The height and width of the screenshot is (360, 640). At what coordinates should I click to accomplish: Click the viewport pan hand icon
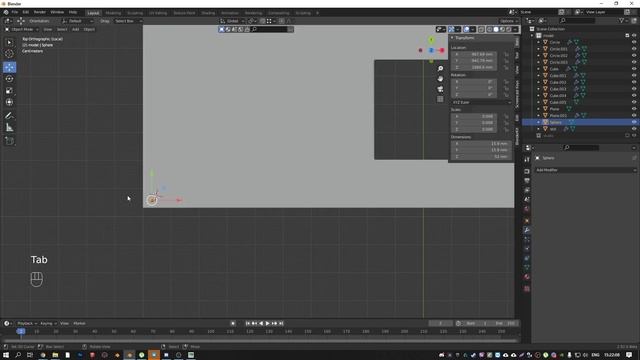[x=440, y=79]
